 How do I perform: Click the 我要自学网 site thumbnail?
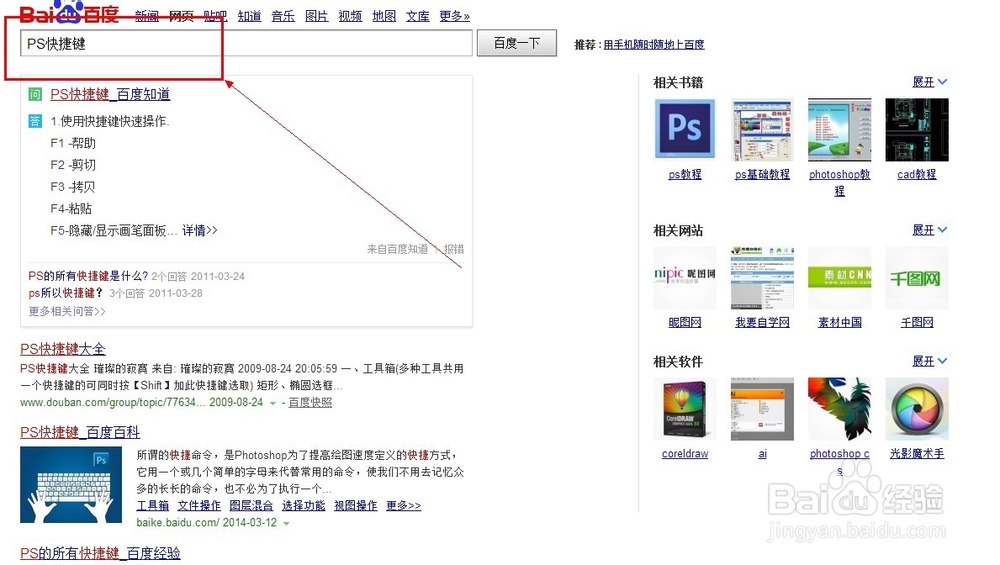(762, 278)
